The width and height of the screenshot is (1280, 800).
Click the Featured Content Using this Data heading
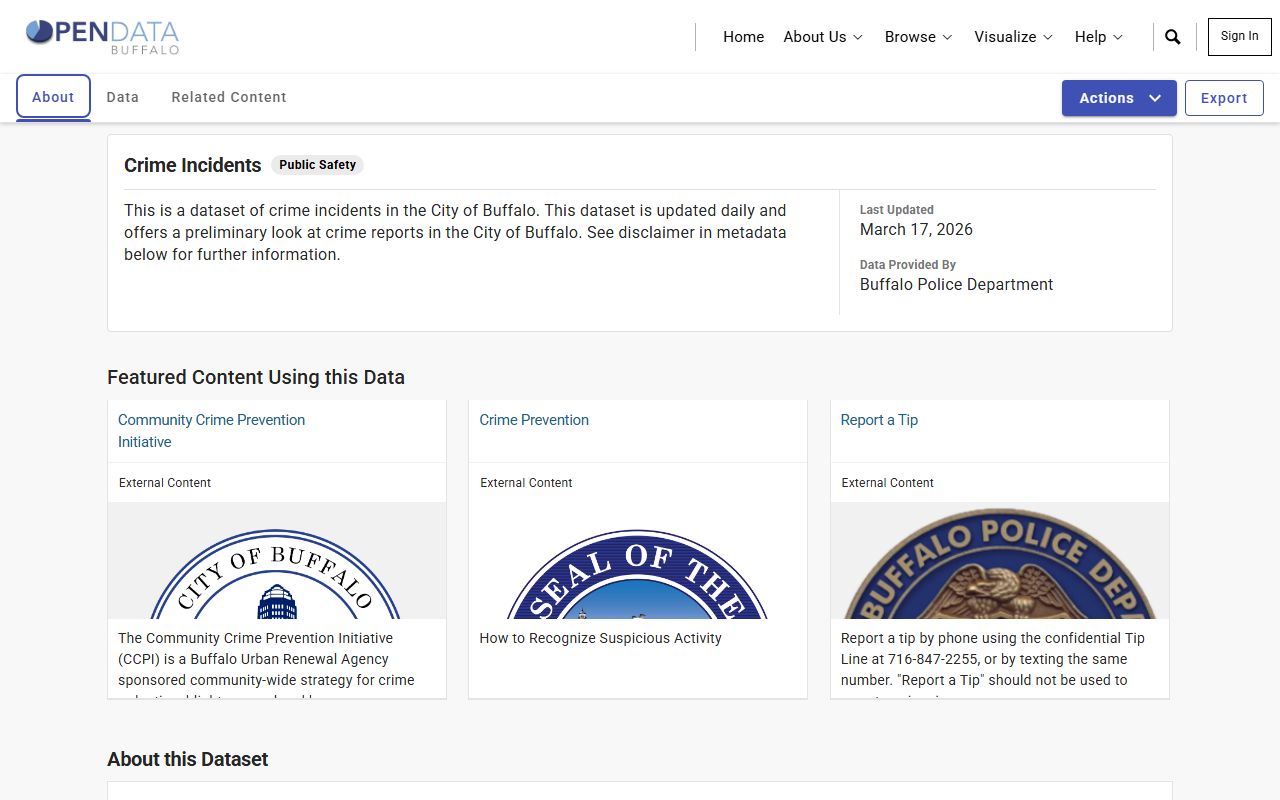point(256,377)
